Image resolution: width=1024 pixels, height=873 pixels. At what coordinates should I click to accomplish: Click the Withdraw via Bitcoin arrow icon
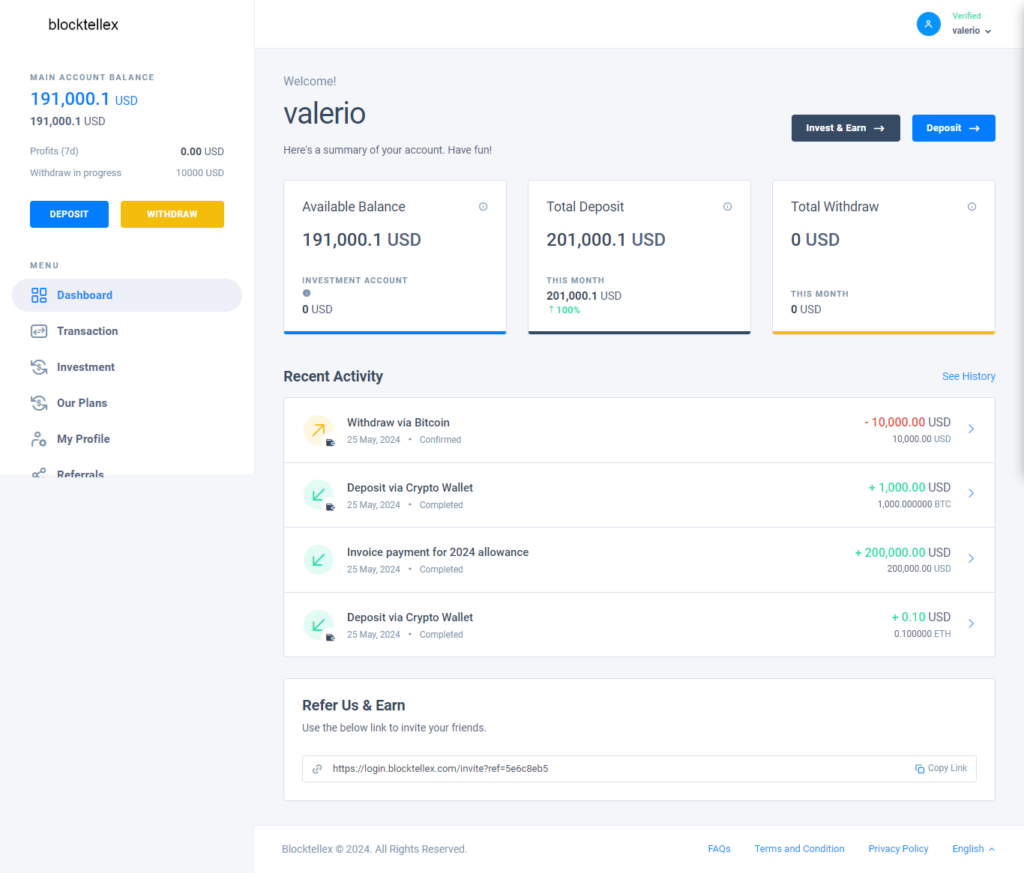coord(318,430)
